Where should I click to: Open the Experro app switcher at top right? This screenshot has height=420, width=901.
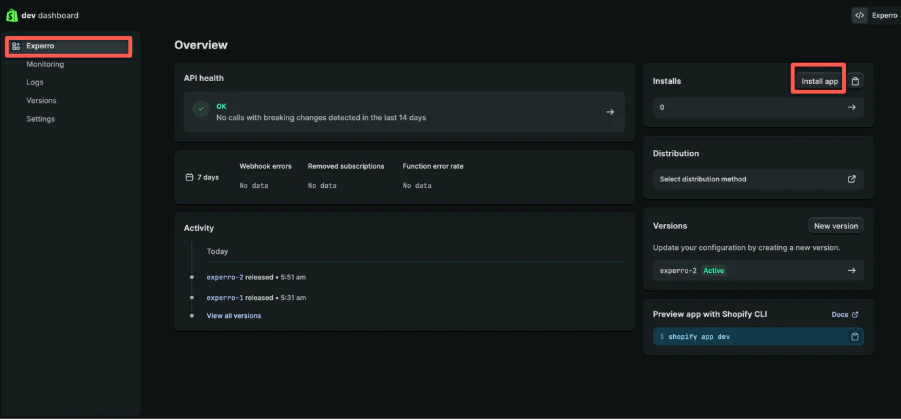[876, 16]
